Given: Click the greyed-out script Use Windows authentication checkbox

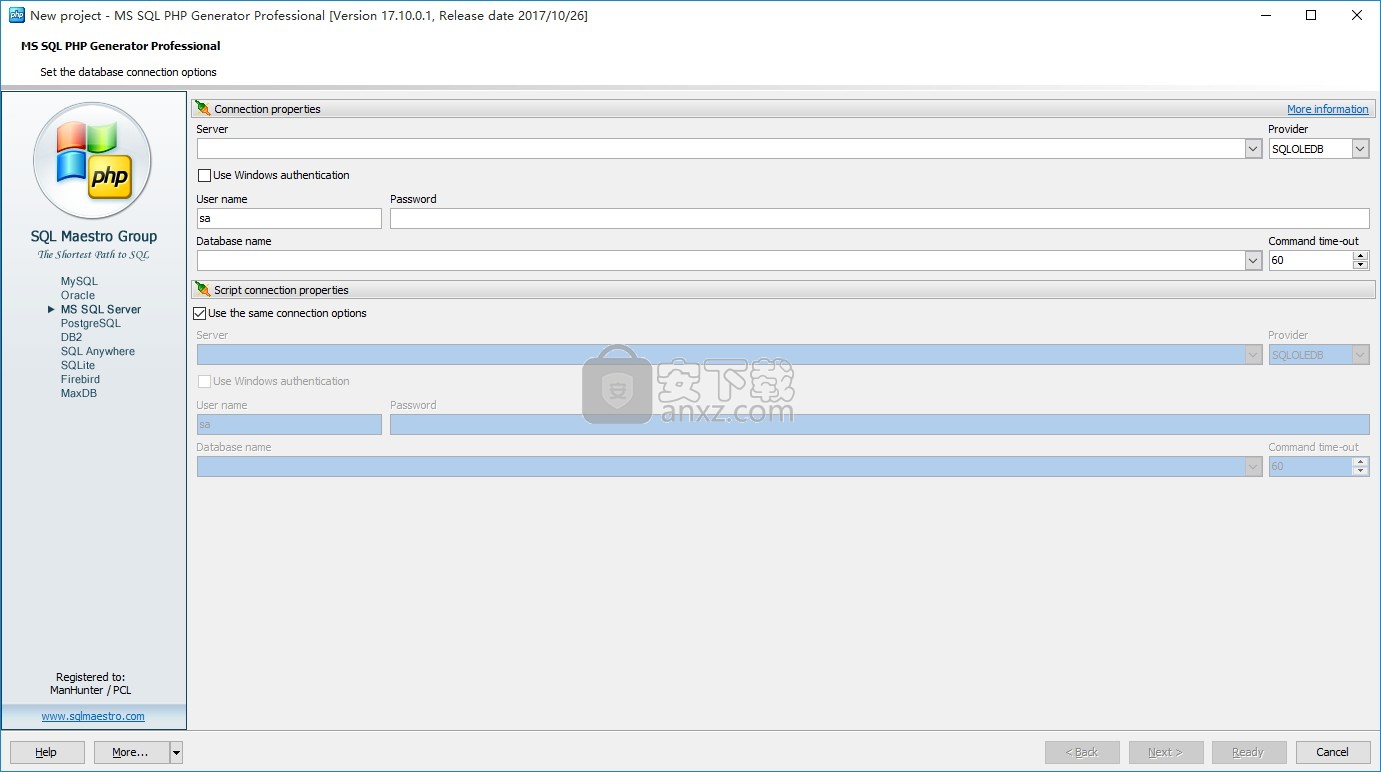Looking at the screenshot, I should point(205,382).
